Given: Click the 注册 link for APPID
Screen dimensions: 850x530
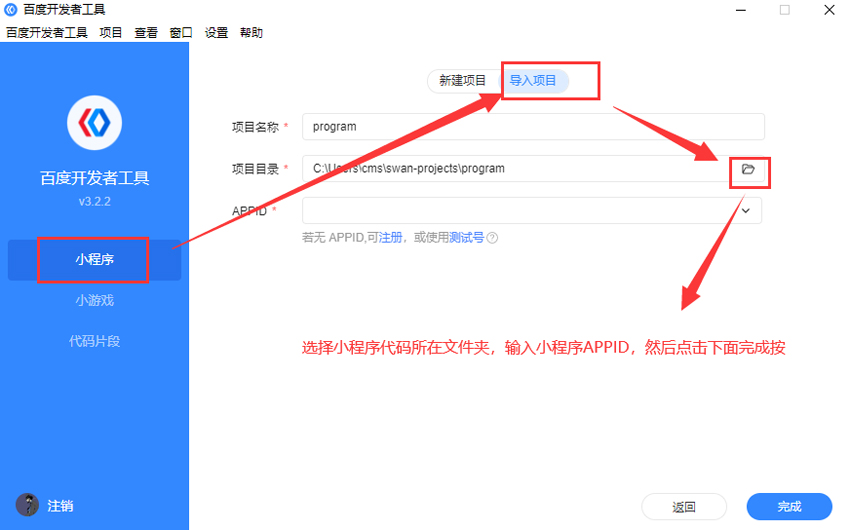Looking at the screenshot, I should tap(390, 238).
